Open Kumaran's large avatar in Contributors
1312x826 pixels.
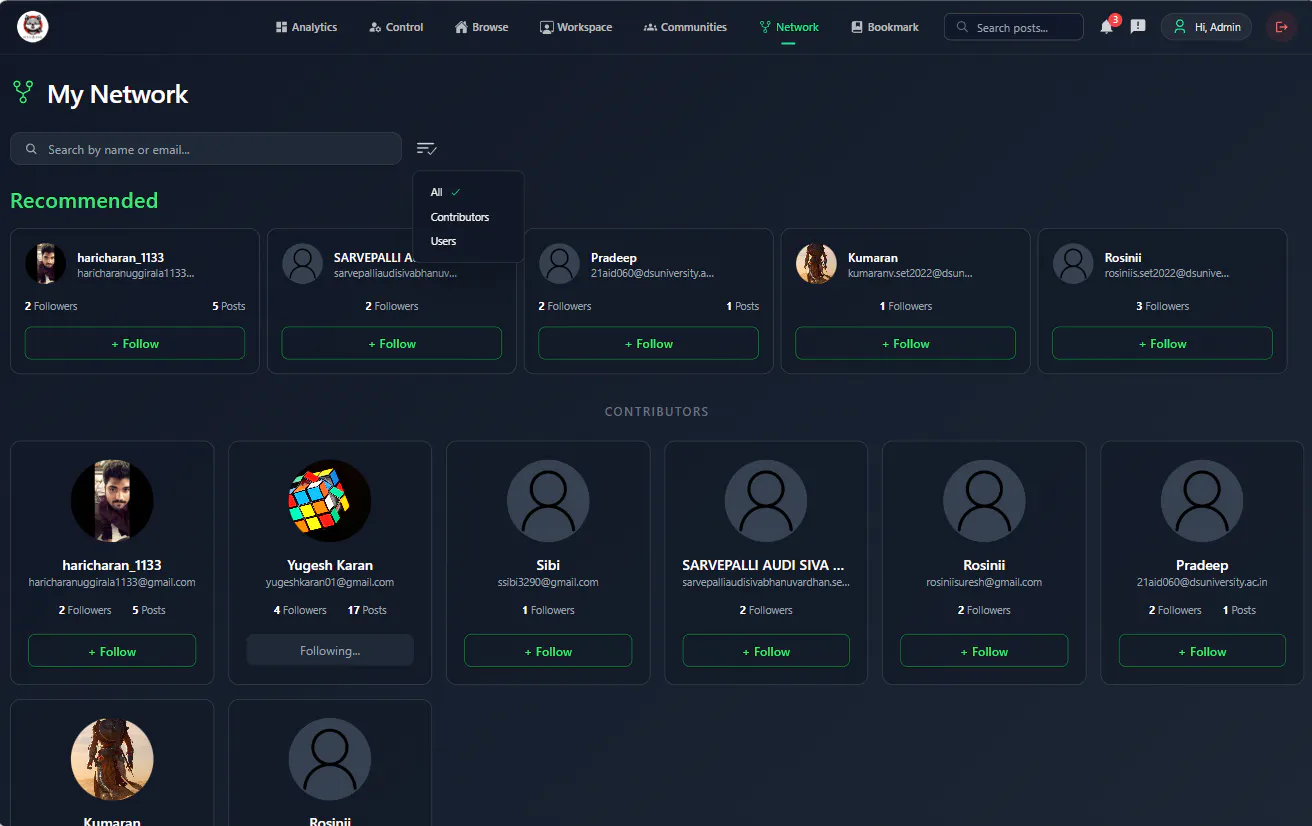pos(112,760)
